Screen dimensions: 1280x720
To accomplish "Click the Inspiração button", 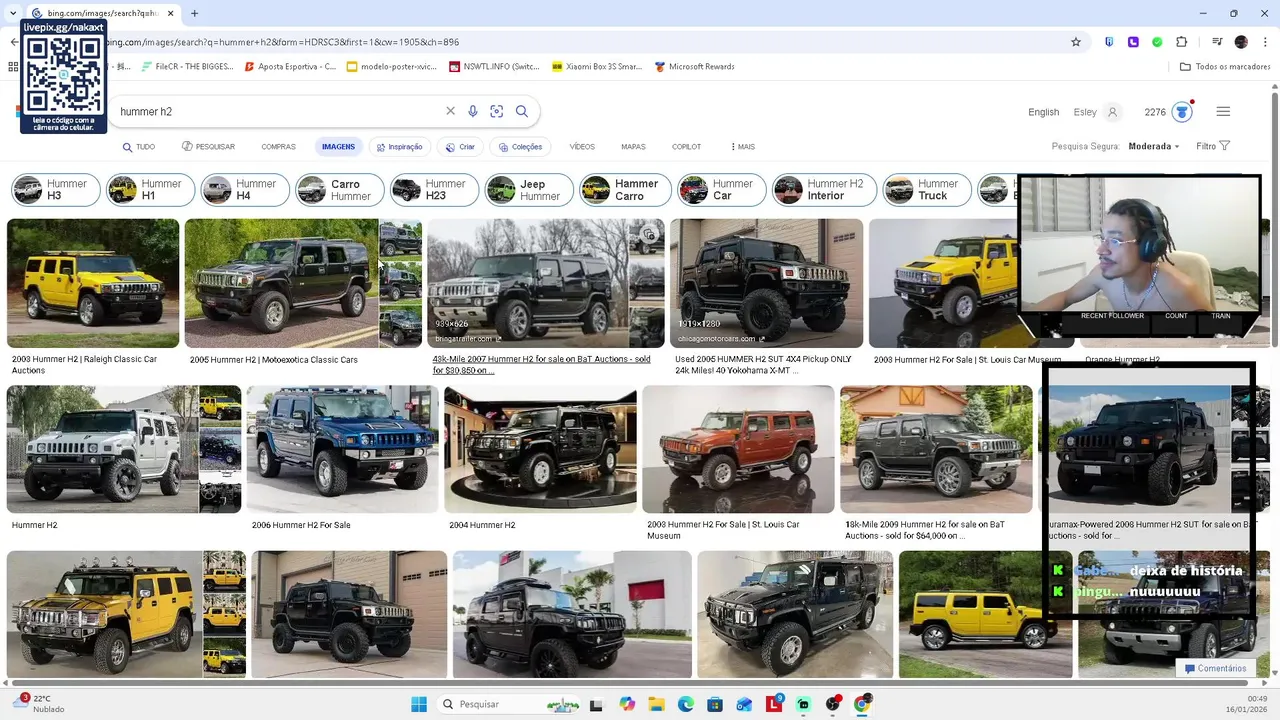I will tap(399, 147).
